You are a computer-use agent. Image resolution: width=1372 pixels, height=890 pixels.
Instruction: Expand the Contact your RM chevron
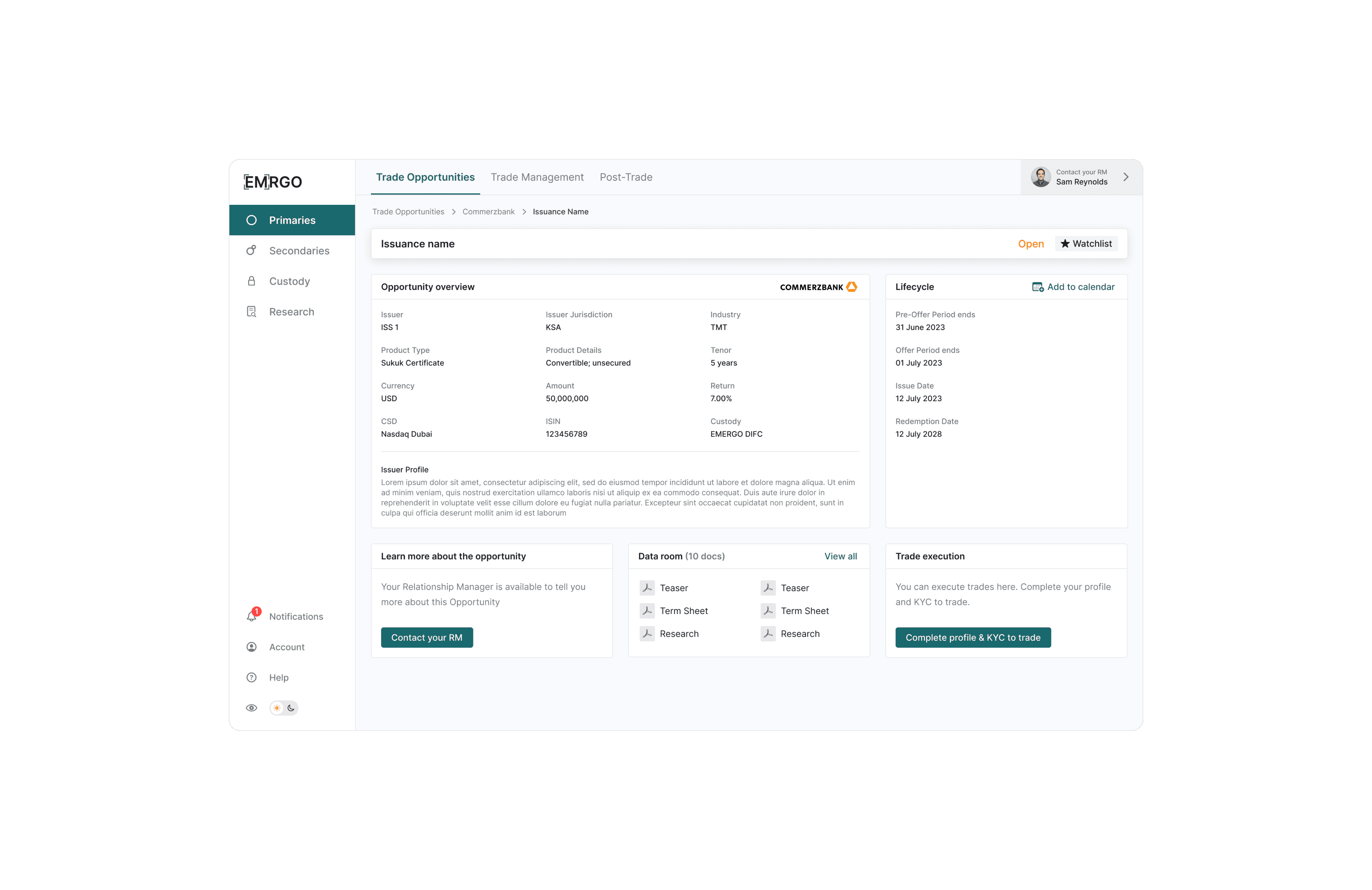pyautogui.click(x=1125, y=177)
